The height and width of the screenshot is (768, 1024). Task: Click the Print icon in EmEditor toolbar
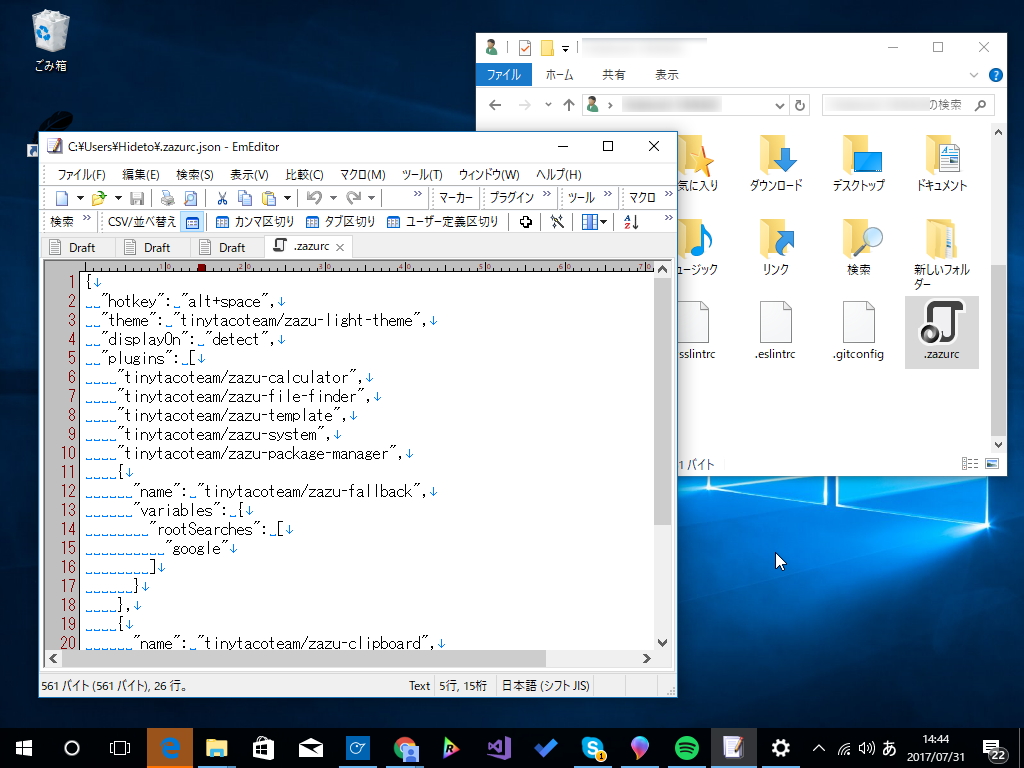click(x=168, y=198)
